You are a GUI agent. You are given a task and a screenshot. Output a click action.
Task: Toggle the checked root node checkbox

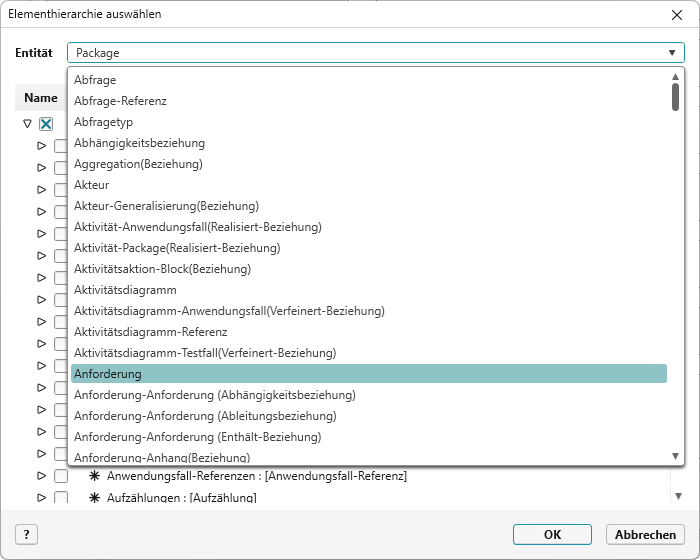[x=46, y=124]
